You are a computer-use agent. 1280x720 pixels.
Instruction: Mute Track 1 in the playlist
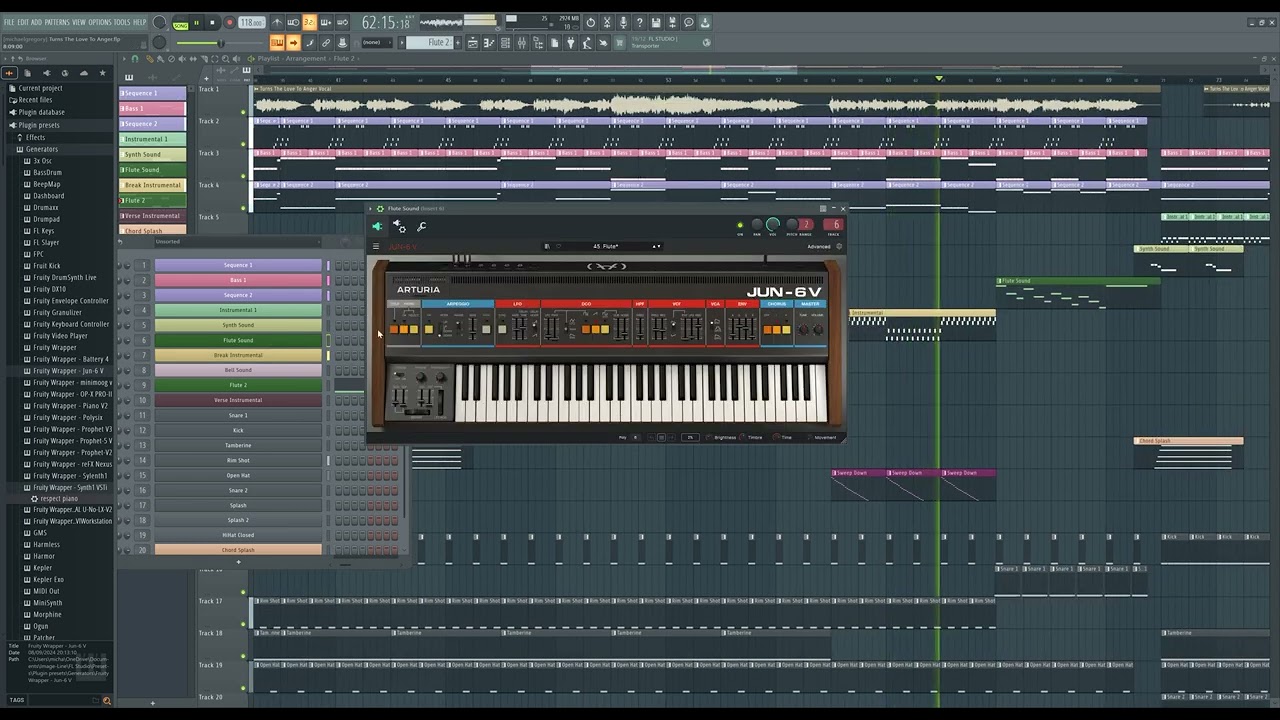[243, 112]
